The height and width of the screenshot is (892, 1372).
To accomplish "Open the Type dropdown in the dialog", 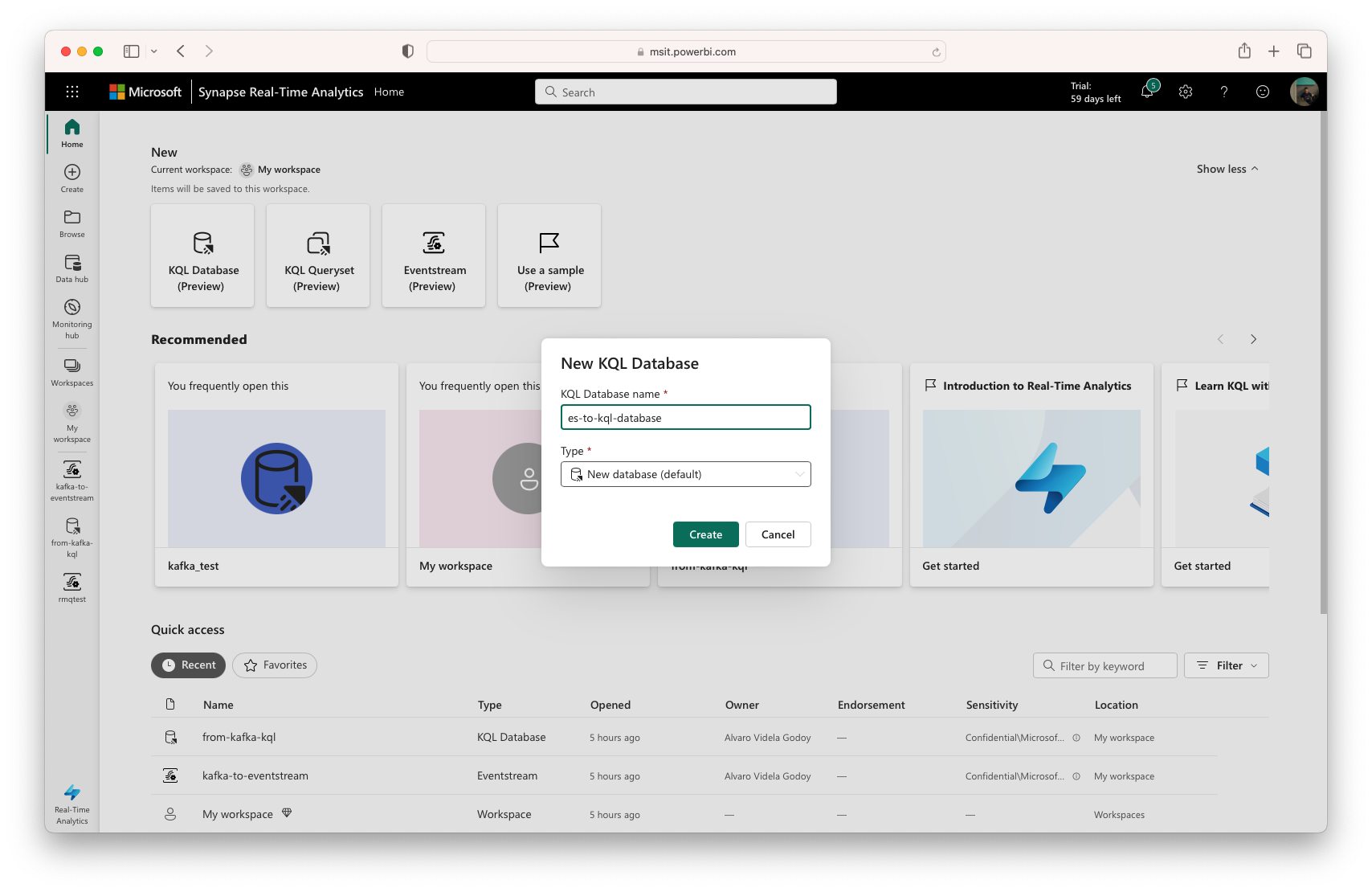I will [685, 474].
